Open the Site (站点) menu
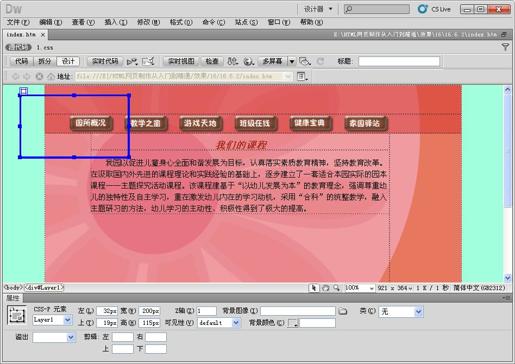This screenshot has width=515, height=364. (246, 22)
